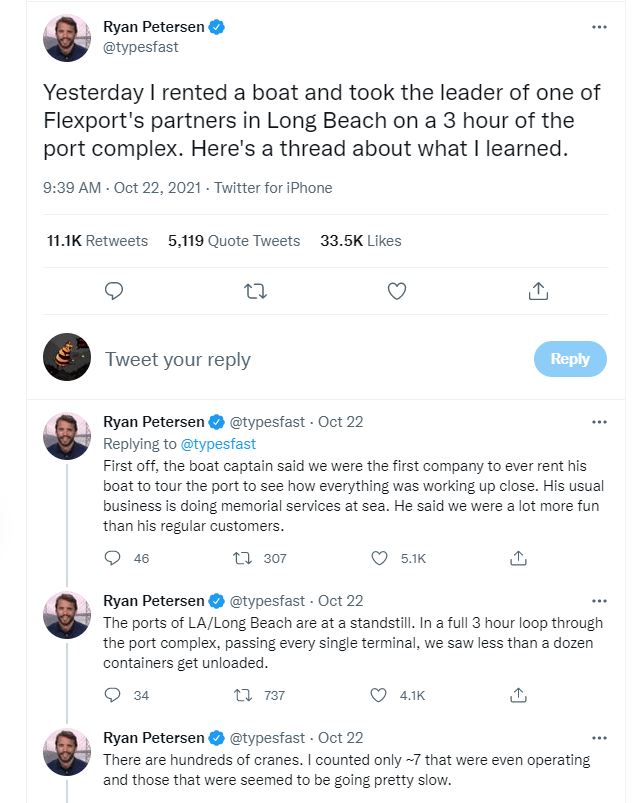Reply to the main tweet via comment icon

[x=114, y=291]
